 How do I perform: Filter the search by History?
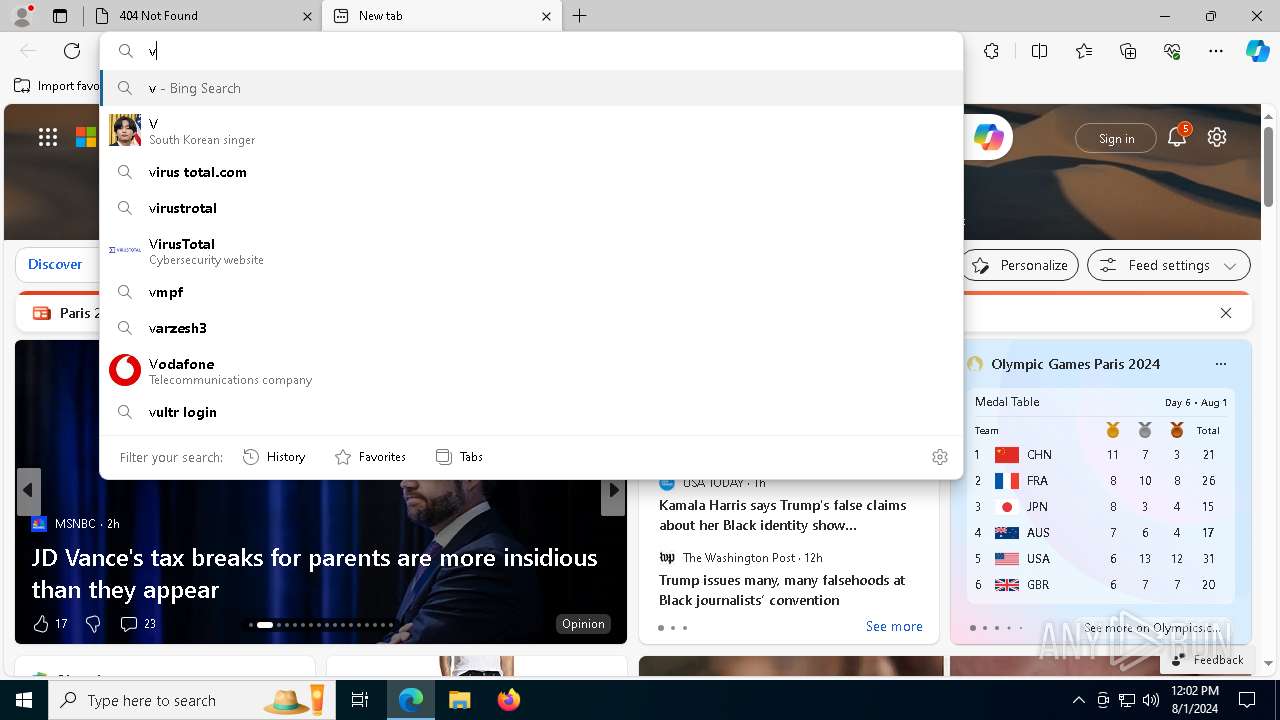point(274,457)
